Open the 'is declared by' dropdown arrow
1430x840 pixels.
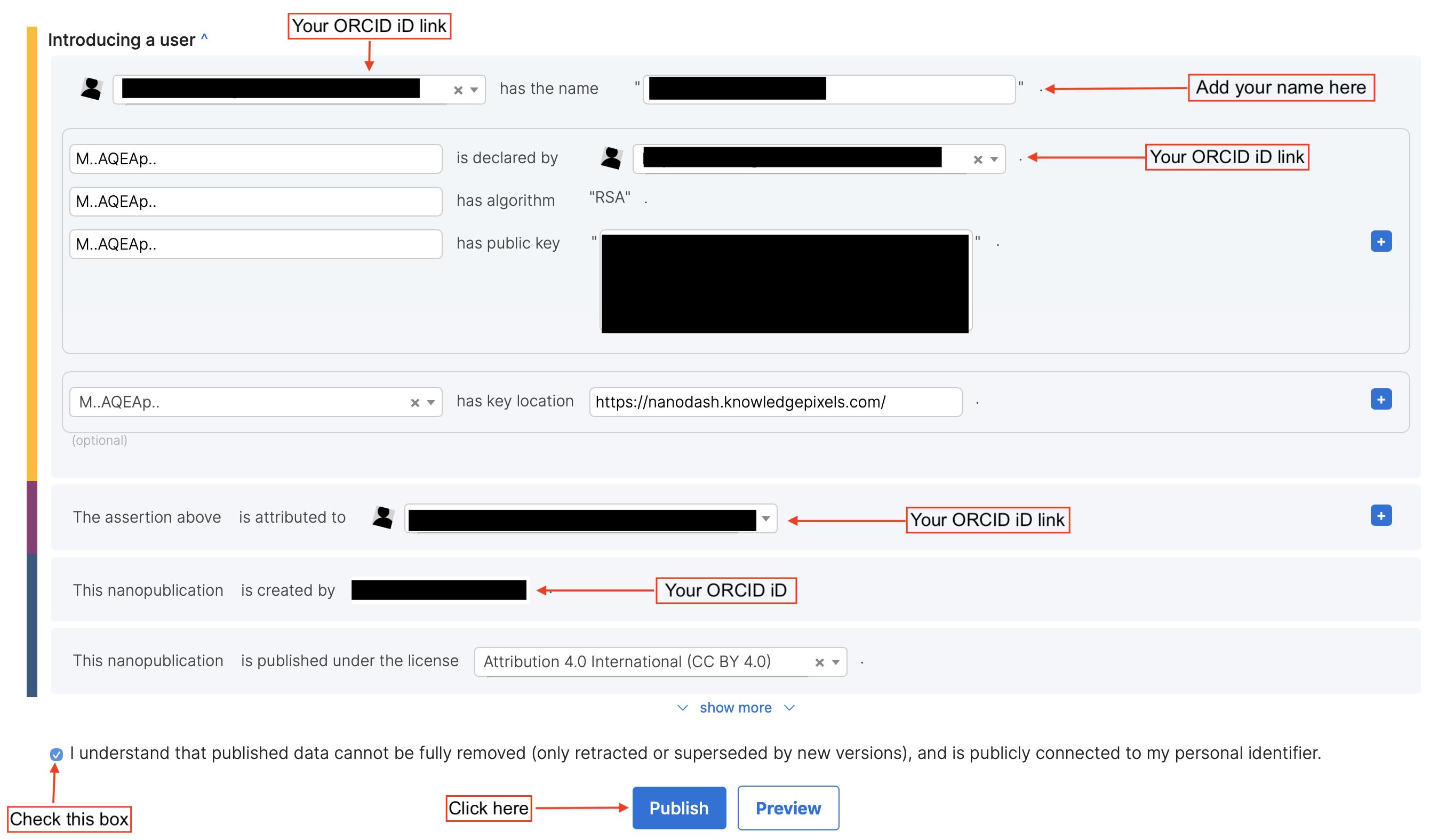click(x=994, y=160)
